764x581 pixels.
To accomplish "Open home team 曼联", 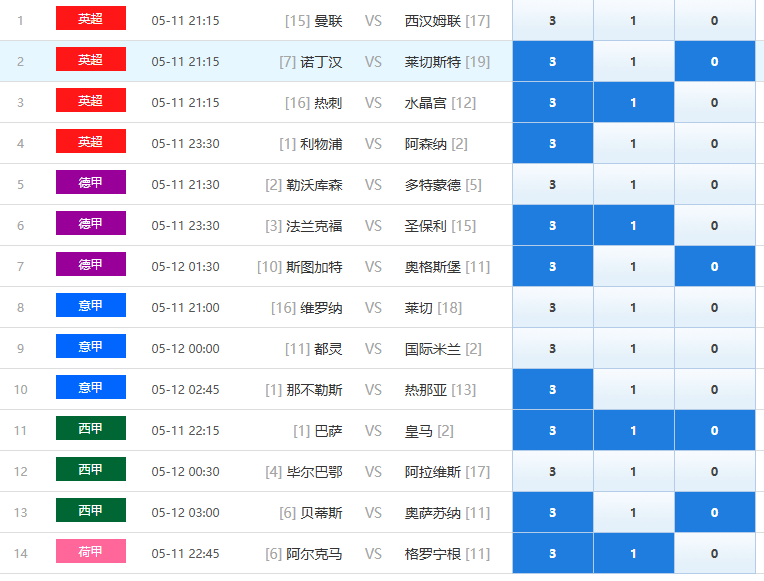I will [x=328, y=21].
